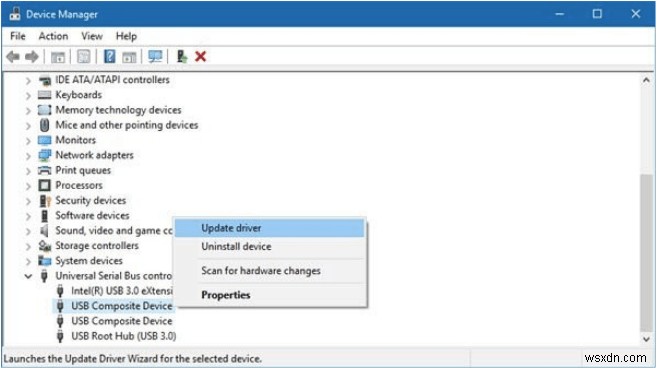Click the IDE ATA/ATAPI controllers icon
This screenshot has height=368, width=658.
click(44, 80)
